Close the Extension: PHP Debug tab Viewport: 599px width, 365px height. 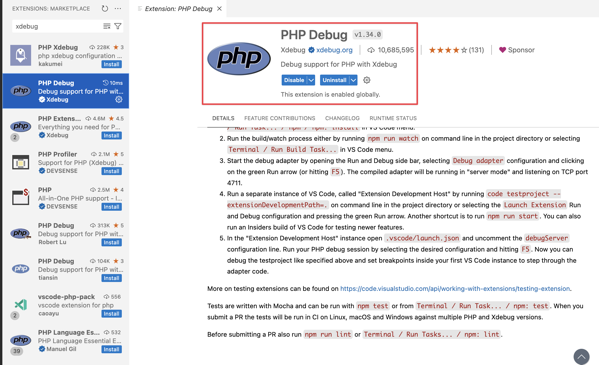point(219,8)
